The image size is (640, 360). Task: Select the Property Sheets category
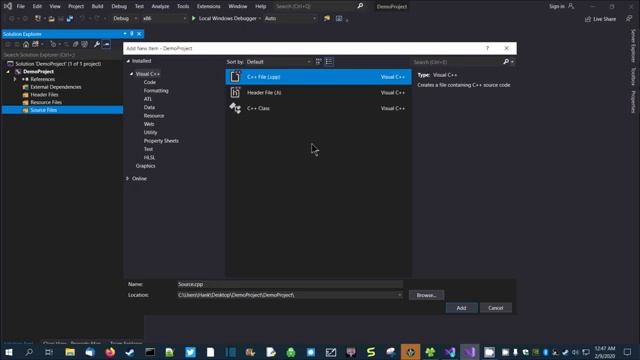(161, 141)
